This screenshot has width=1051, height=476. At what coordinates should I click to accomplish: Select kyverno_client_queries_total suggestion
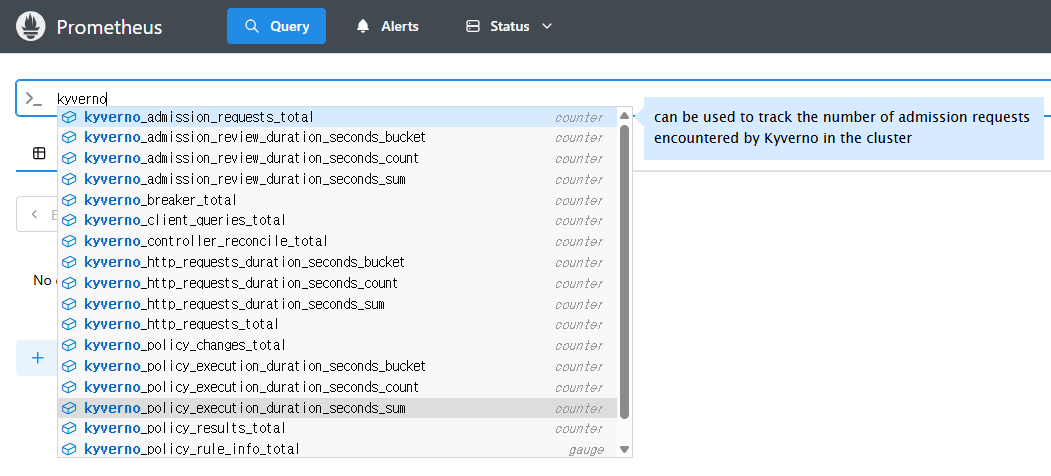(337, 221)
